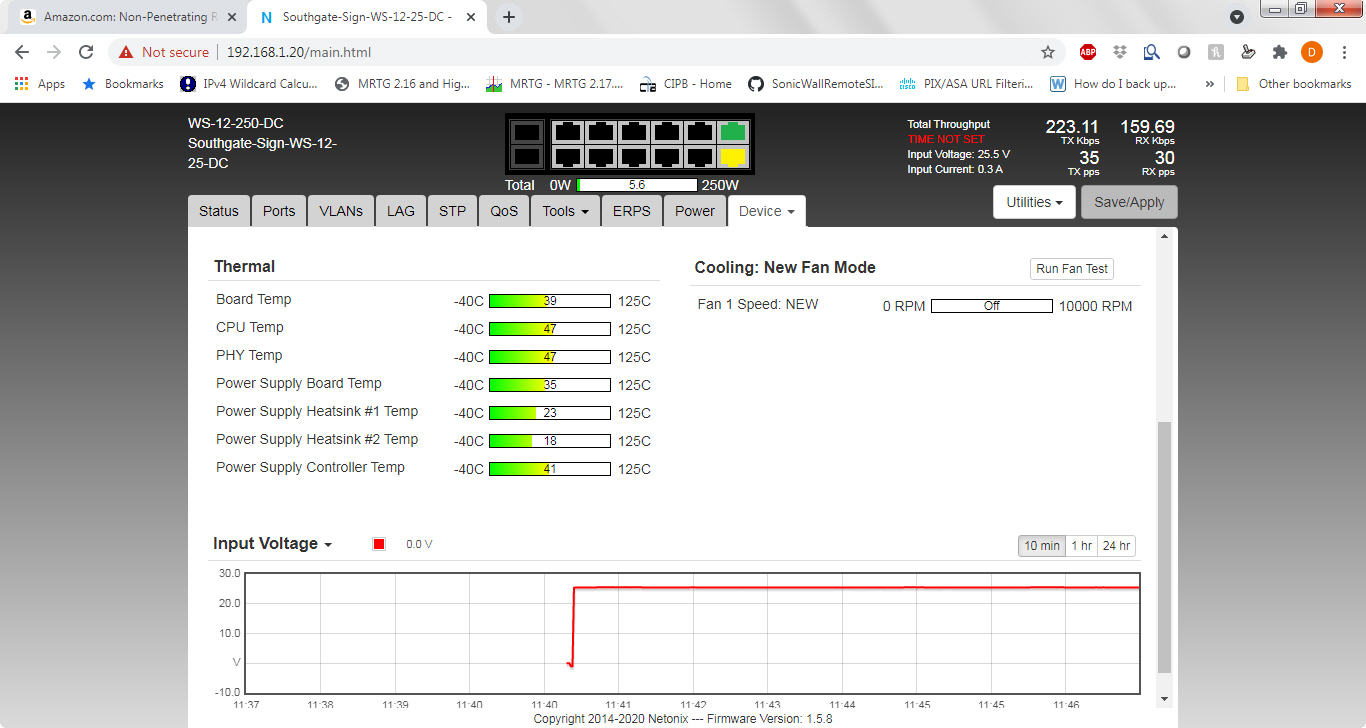Viewport: 1366px width, 728px height.
Task: Bookmark this page with the star icon
Action: click(x=1048, y=52)
